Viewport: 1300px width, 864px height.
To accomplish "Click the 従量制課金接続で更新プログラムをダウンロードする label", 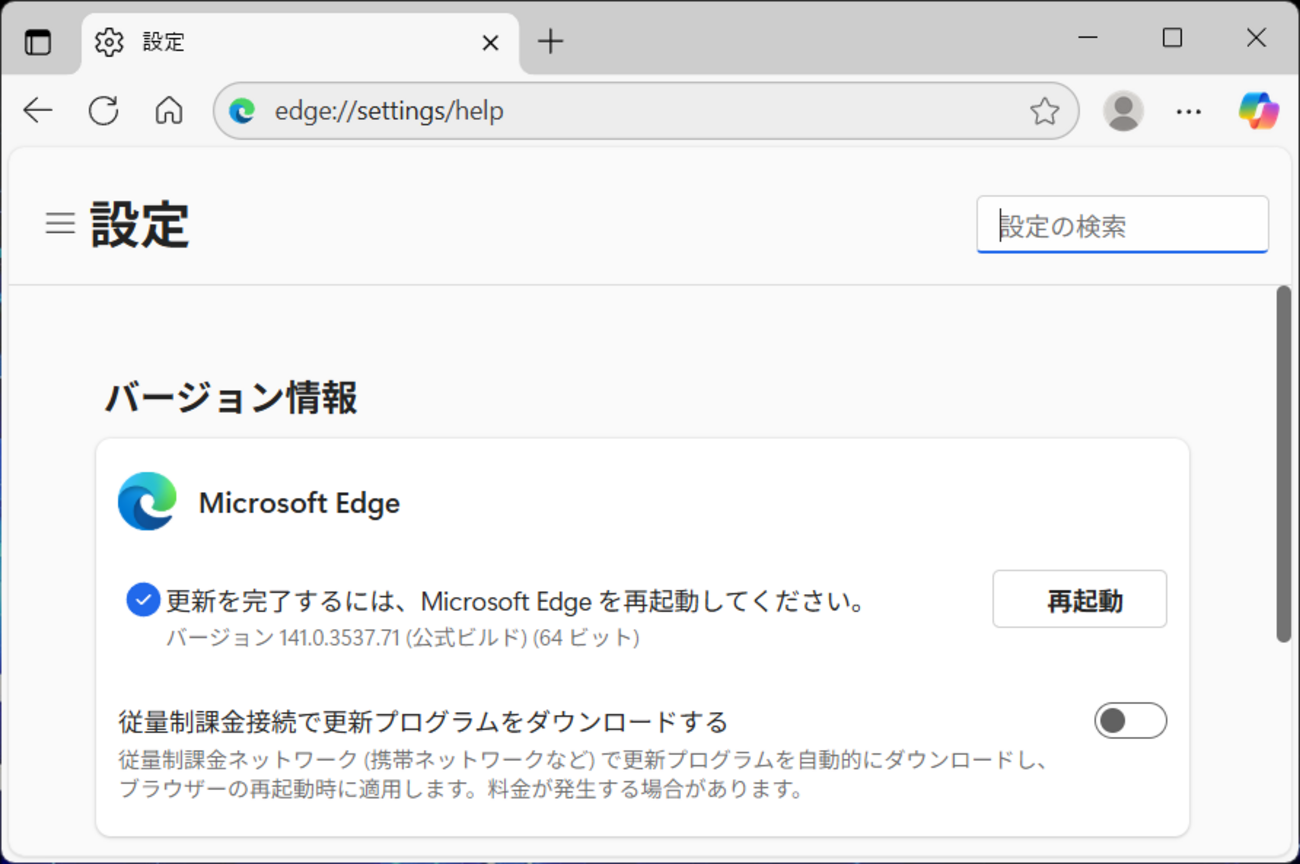I will pyautogui.click(x=423, y=720).
